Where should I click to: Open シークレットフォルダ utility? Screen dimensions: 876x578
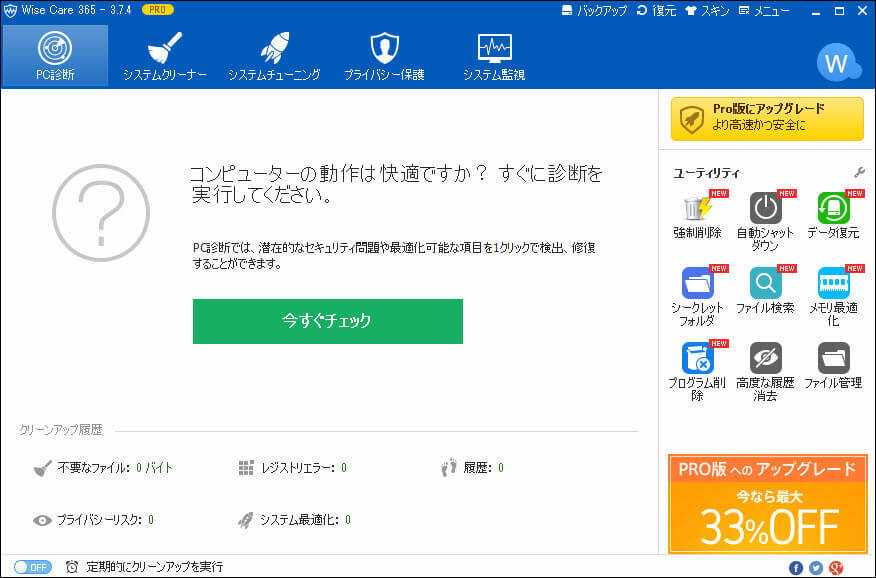coord(697,297)
